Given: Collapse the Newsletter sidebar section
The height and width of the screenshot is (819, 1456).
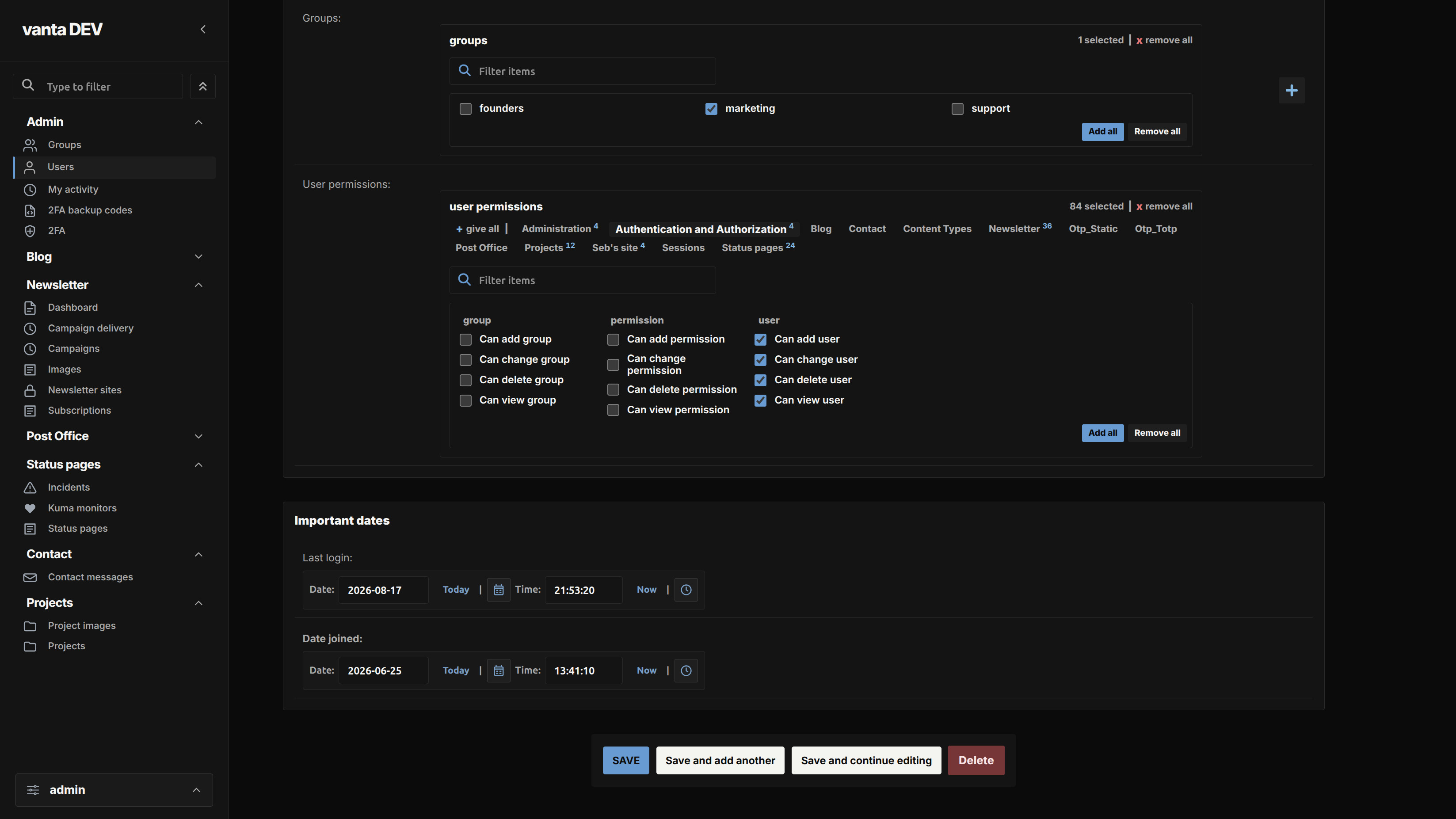Looking at the screenshot, I should point(198,285).
